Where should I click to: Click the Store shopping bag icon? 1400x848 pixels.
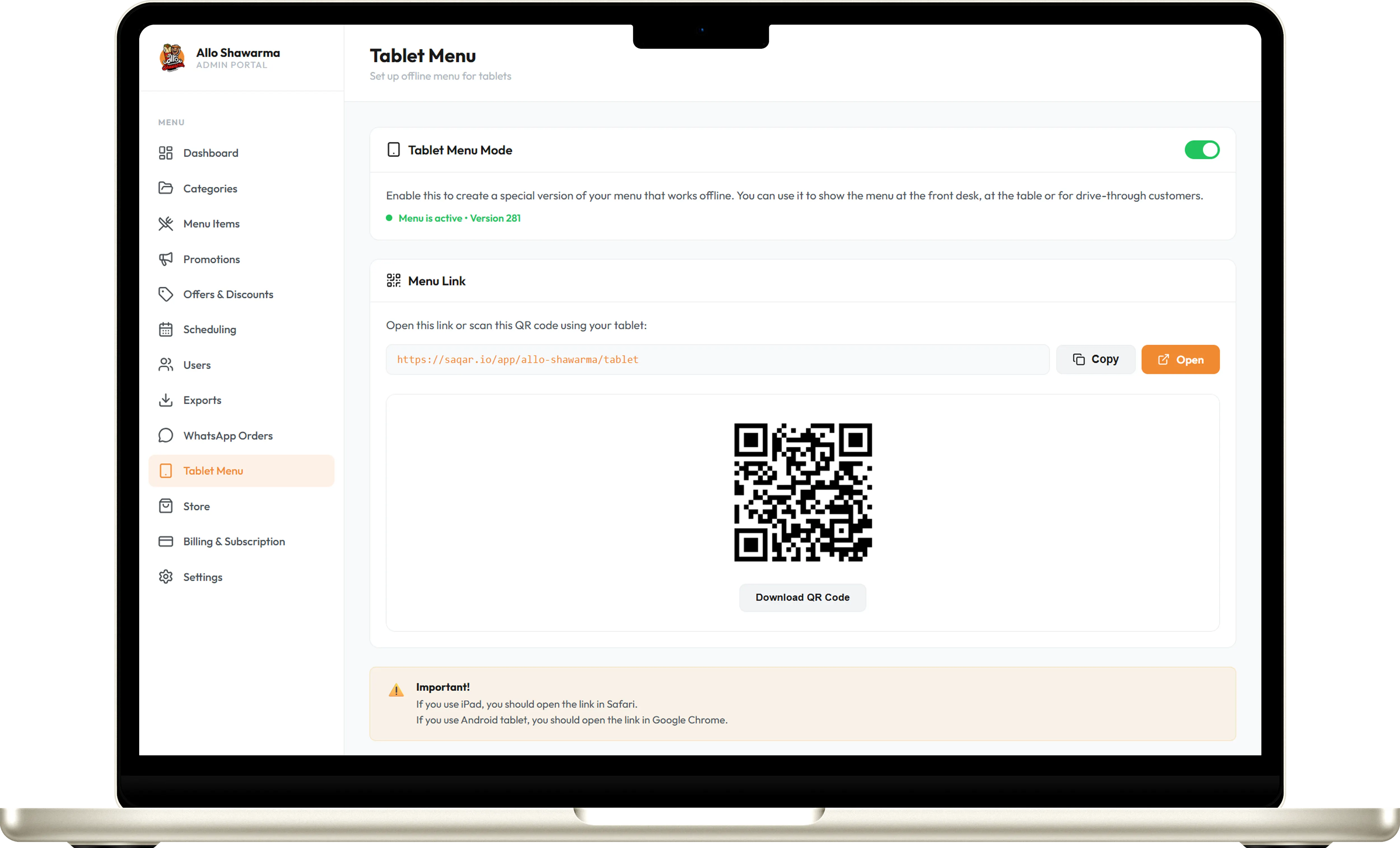coord(165,506)
